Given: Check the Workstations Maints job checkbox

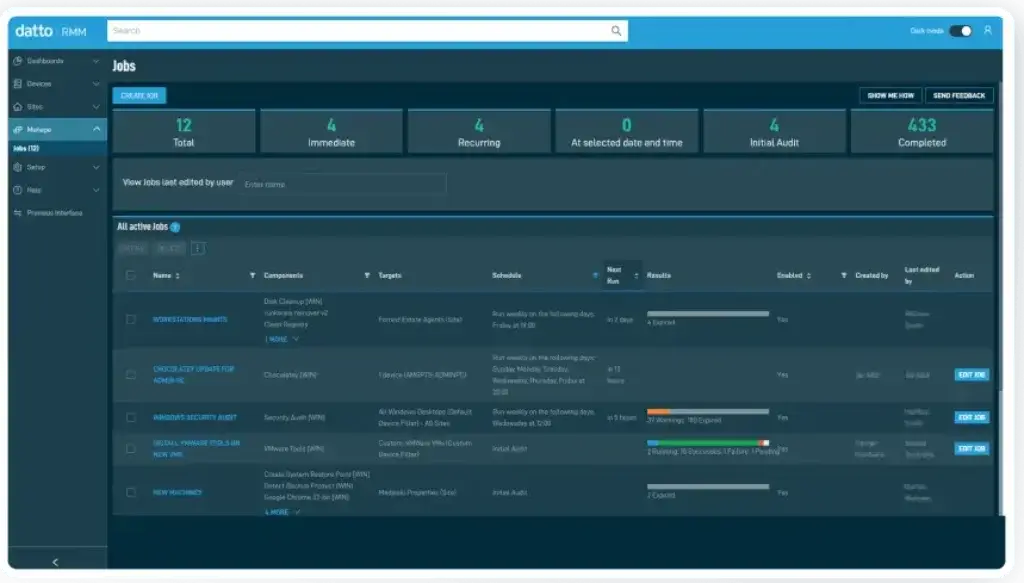Looking at the screenshot, I should [x=131, y=319].
